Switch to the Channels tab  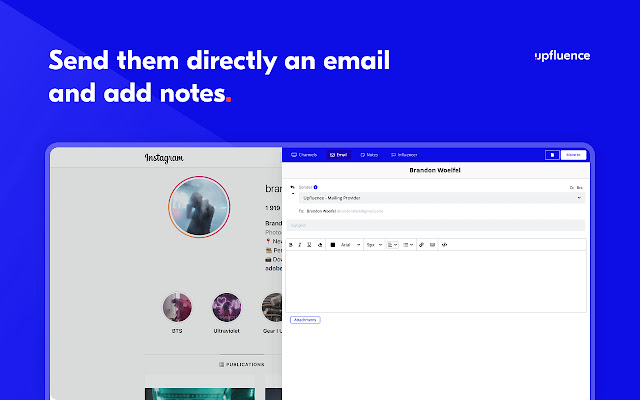tap(304, 155)
